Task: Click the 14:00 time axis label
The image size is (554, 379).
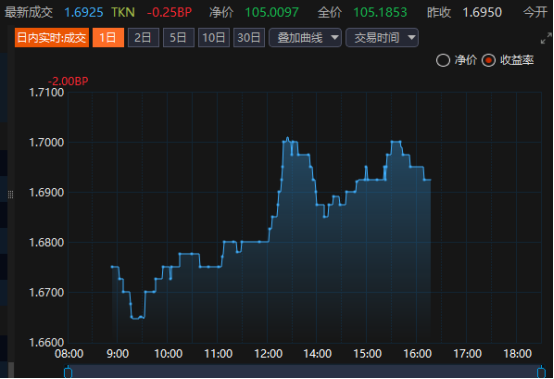Action: coord(317,354)
